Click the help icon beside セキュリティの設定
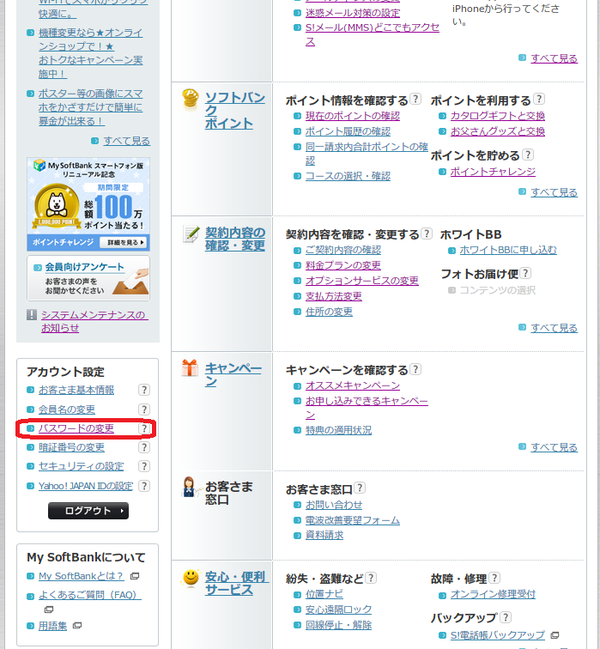Image resolution: width=600 pixels, height=649 pixels. 144,466
